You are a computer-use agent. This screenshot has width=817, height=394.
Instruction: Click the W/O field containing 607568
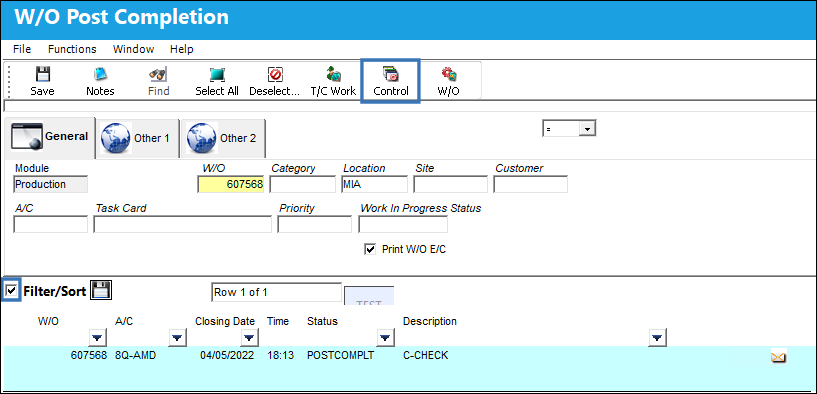point(231,184)
